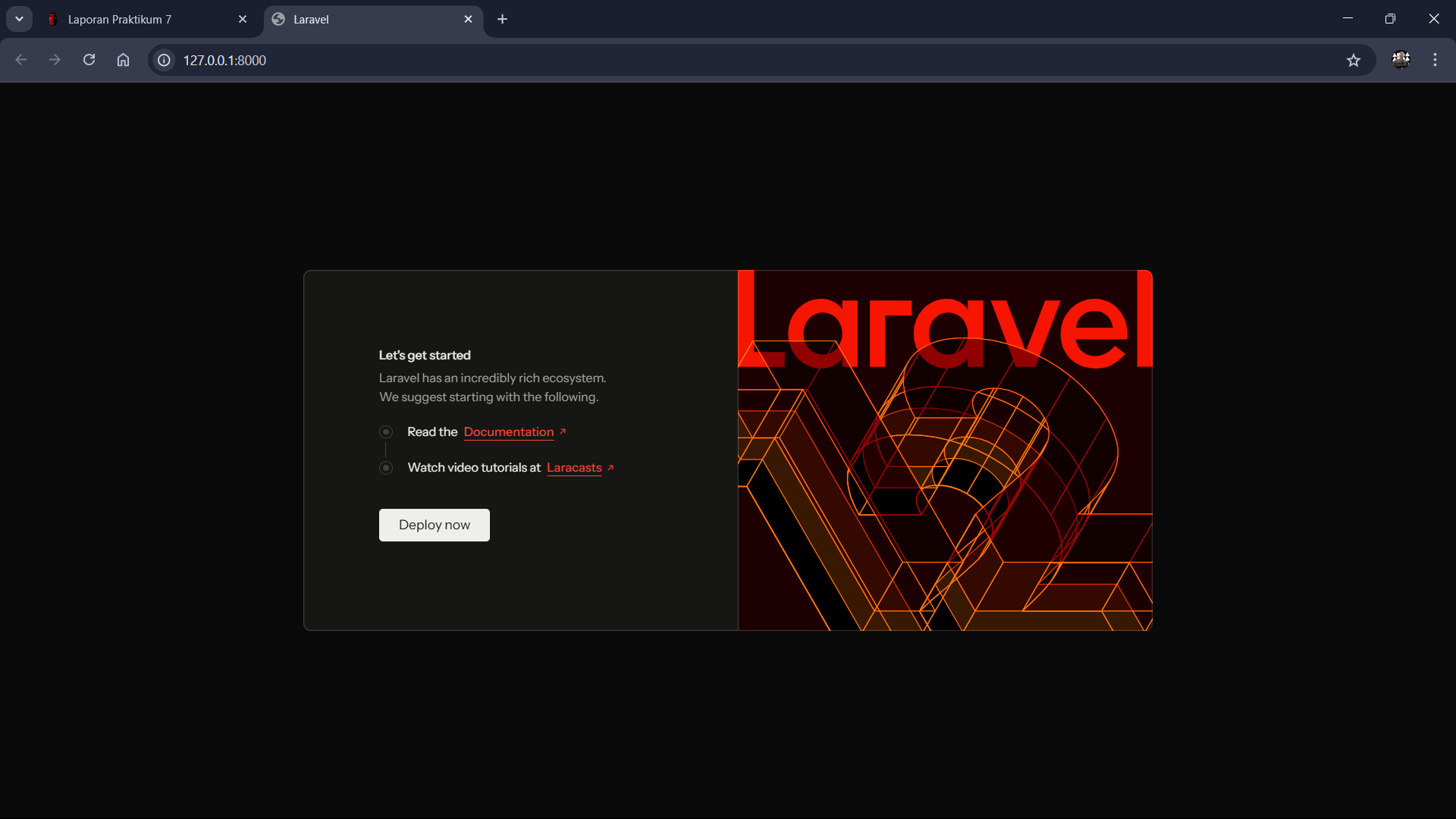The image size is (1456, 819).
Task: Navigate back using the back arrow
Action: pos(20,60)
